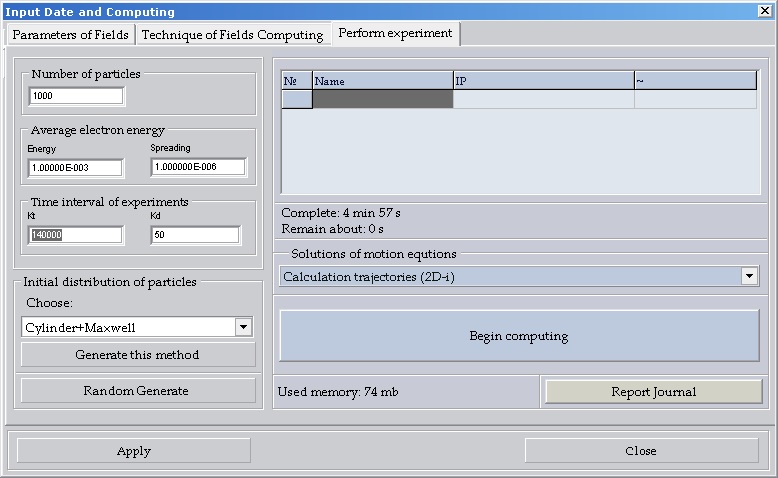Open the Calculation trajectories method dropdown
778x478 pixels.
(x=749, y=276)
